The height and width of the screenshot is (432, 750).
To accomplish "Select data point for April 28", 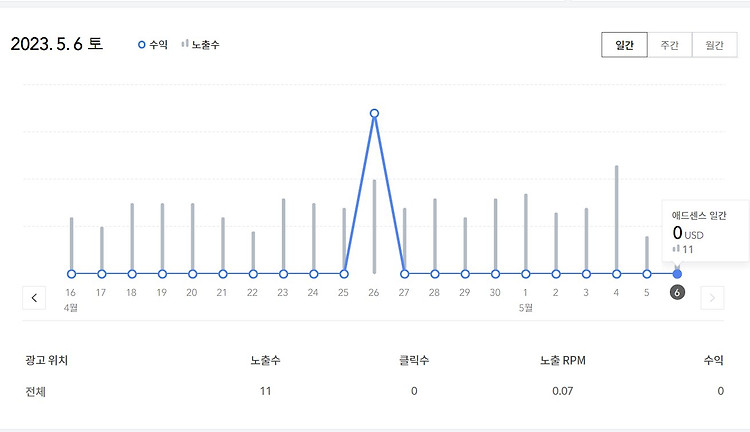I will (x=435, y=274).
